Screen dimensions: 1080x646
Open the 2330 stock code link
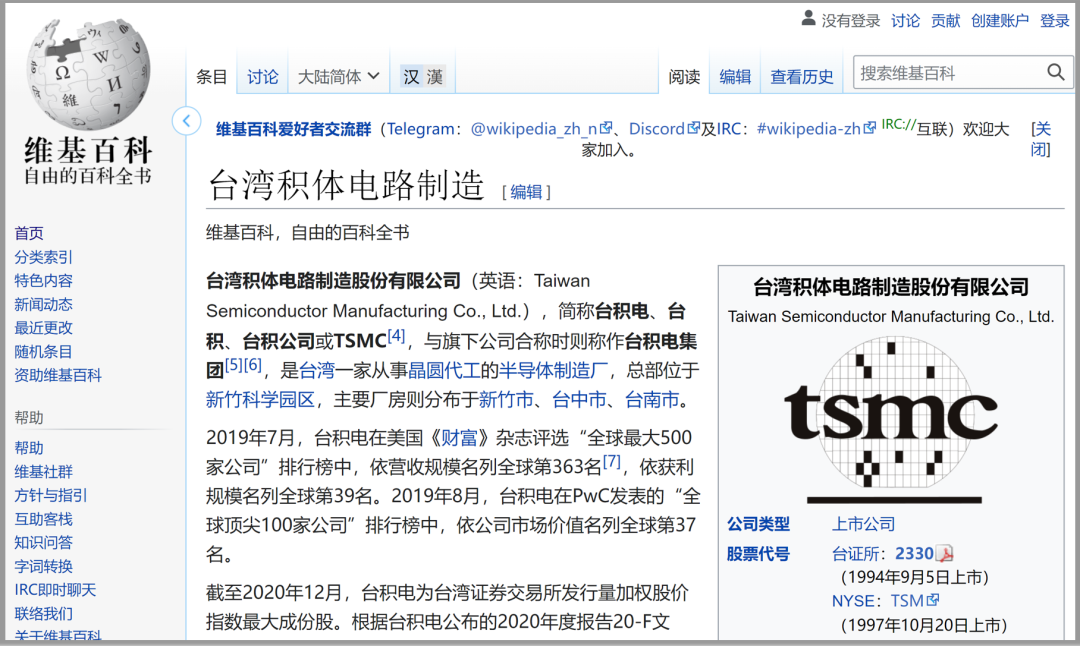click(914, 554)
